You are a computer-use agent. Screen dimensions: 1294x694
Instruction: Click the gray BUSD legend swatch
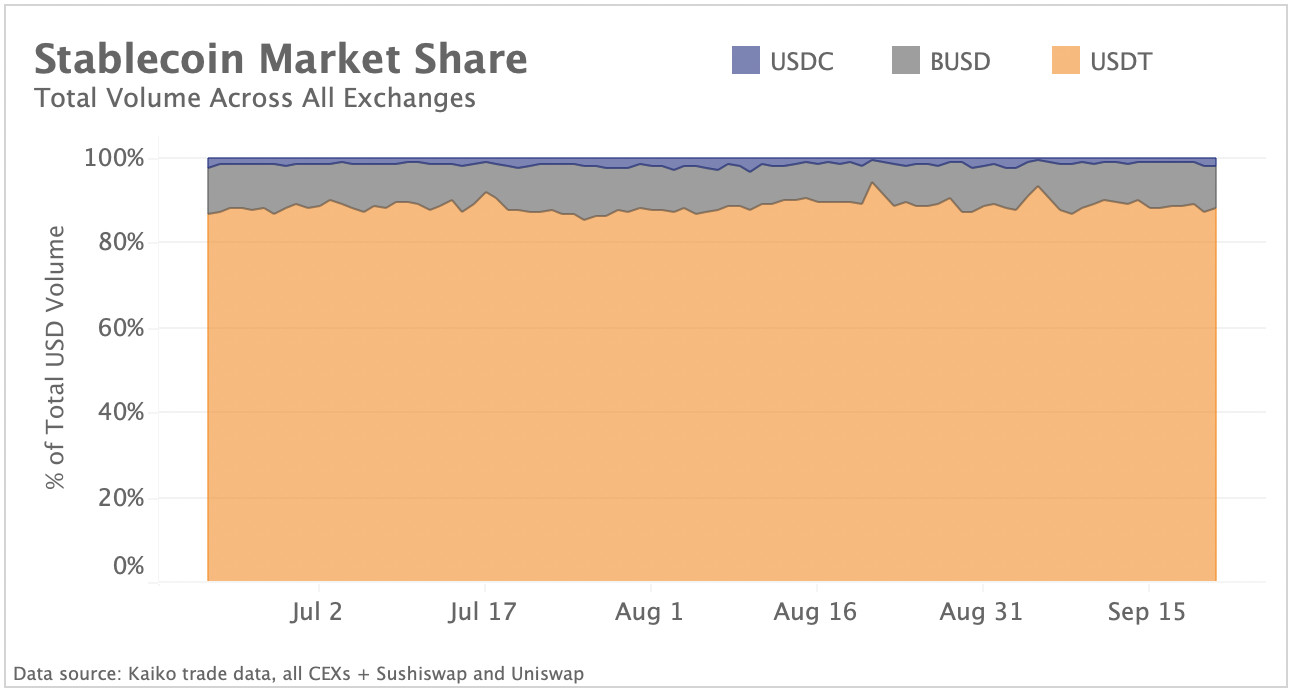[906, 61]
